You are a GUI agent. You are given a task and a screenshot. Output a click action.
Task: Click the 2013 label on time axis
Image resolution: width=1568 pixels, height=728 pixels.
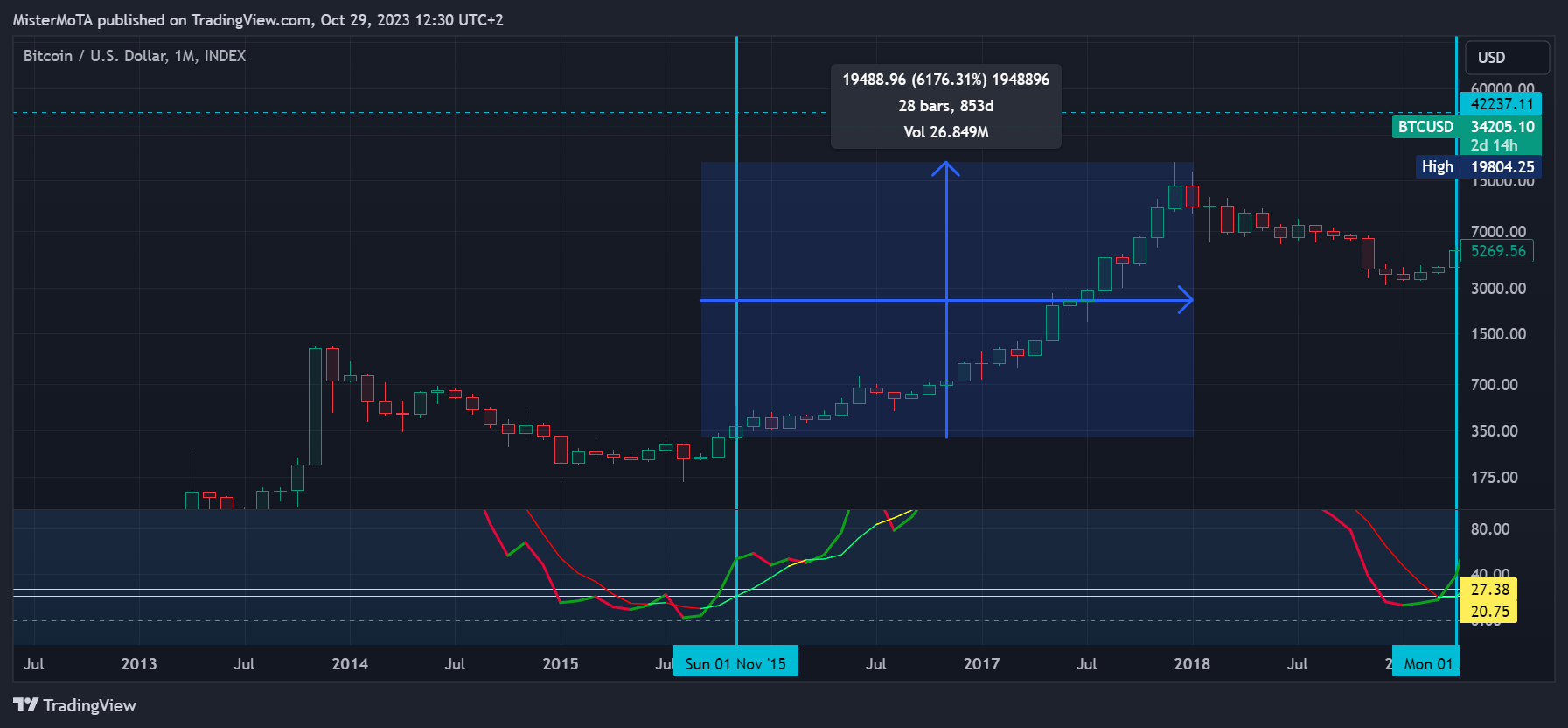click(139, 664)
